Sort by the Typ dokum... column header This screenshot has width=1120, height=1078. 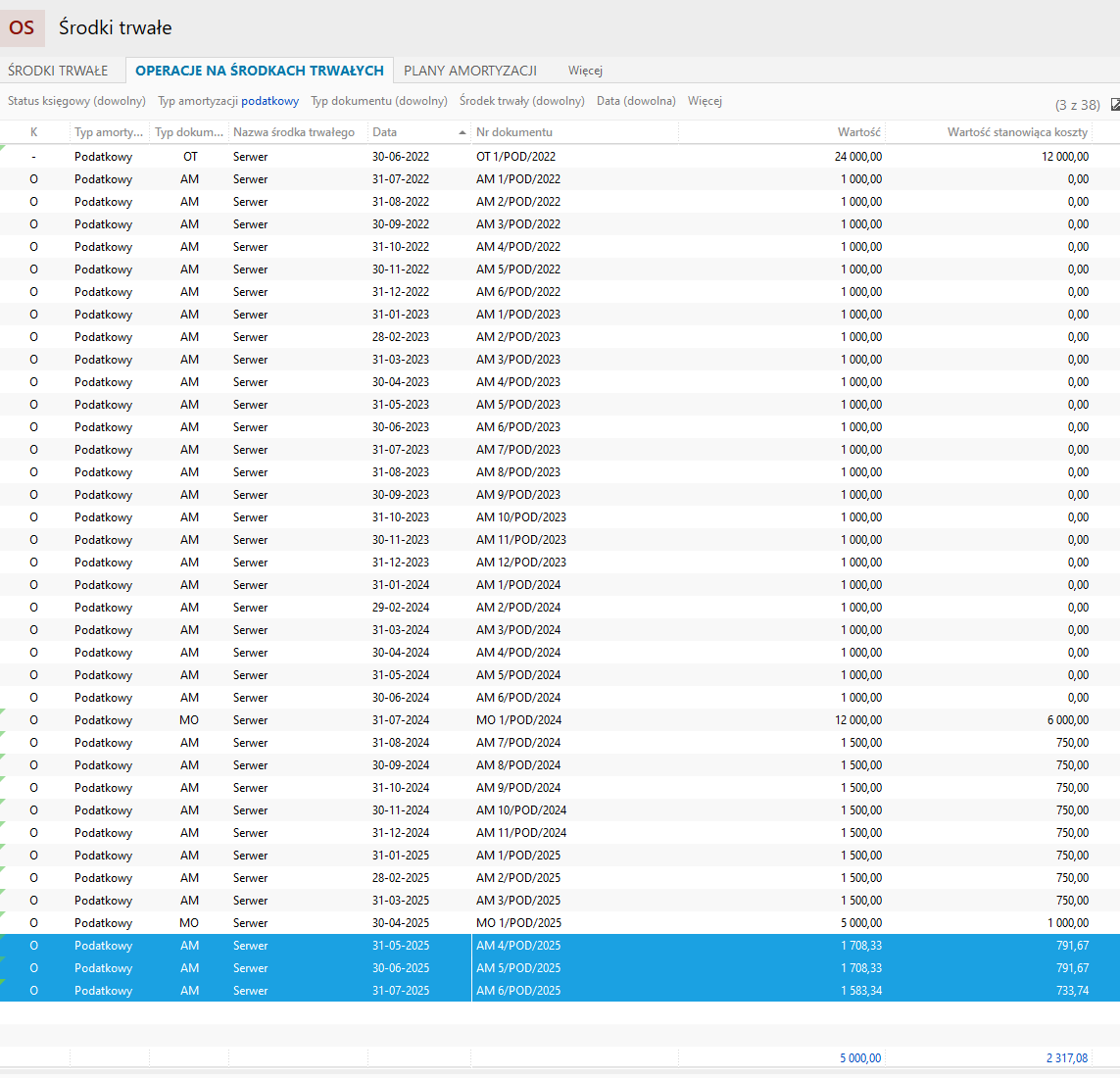(x=188, y=132)
